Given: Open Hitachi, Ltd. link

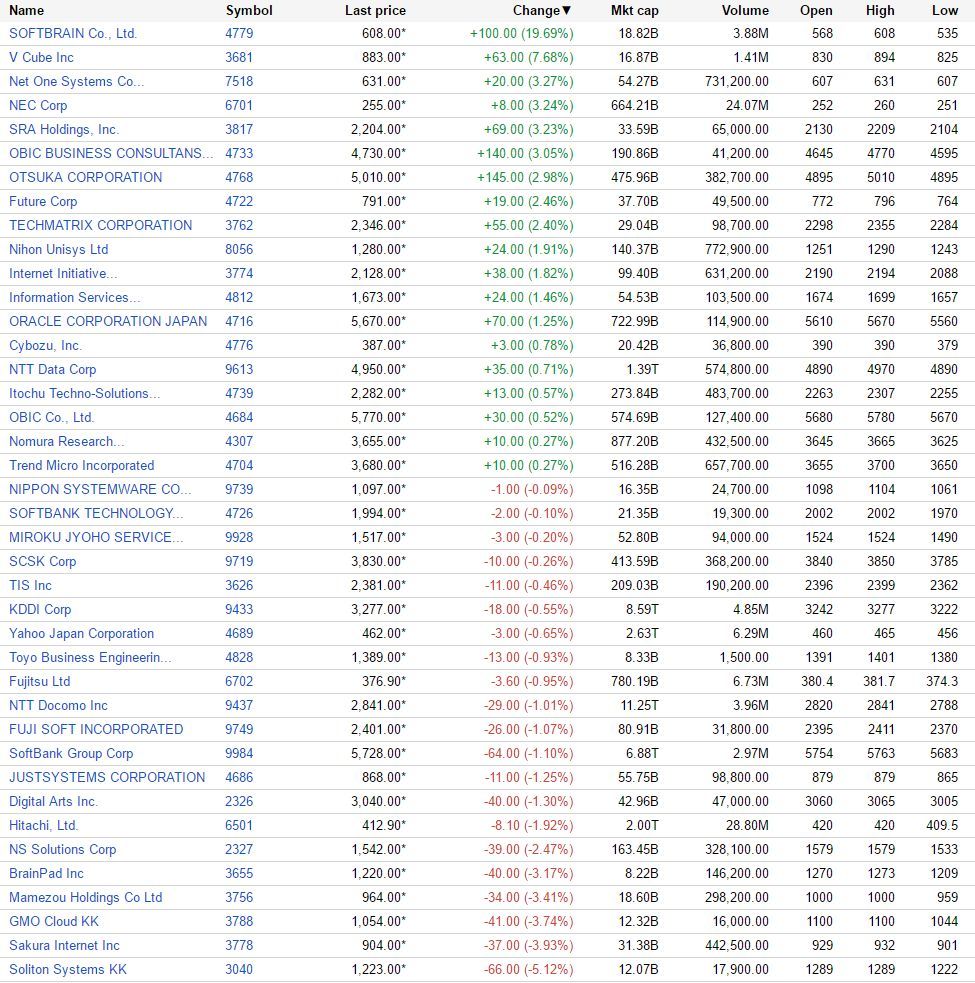Looking at the screenshot, I should (43, 826).
